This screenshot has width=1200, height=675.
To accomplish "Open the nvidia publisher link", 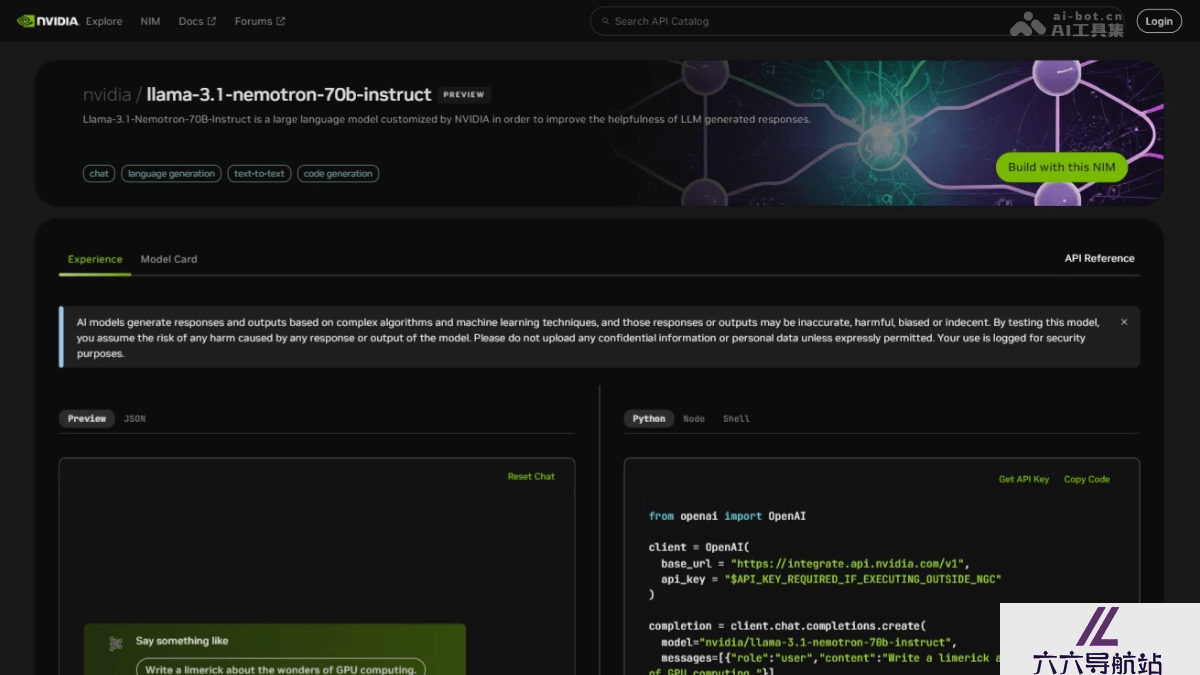I will click(107, 95).
